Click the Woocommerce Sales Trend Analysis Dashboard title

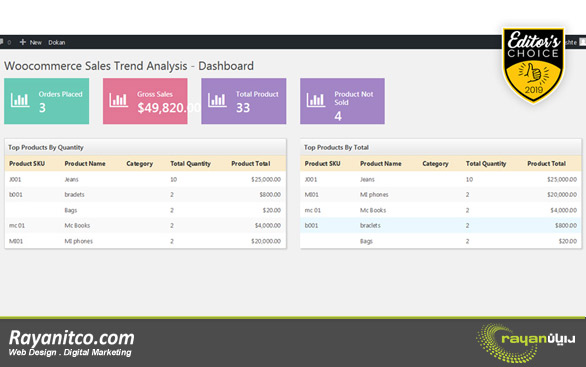click(129, 66)
